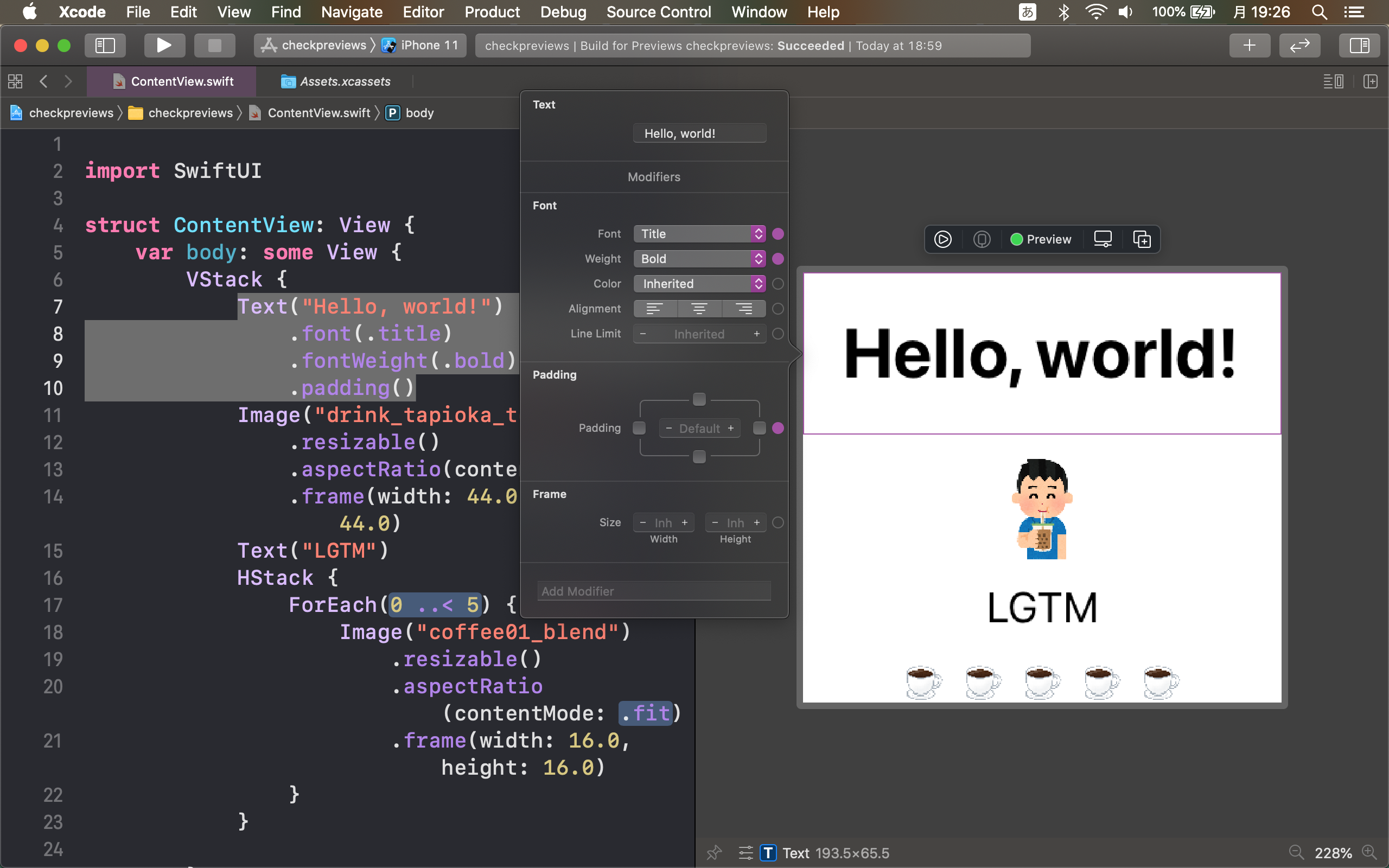Click the Add Modifier field
Viewport: 1389px width, 868px height.
click(x=653, y=591)
